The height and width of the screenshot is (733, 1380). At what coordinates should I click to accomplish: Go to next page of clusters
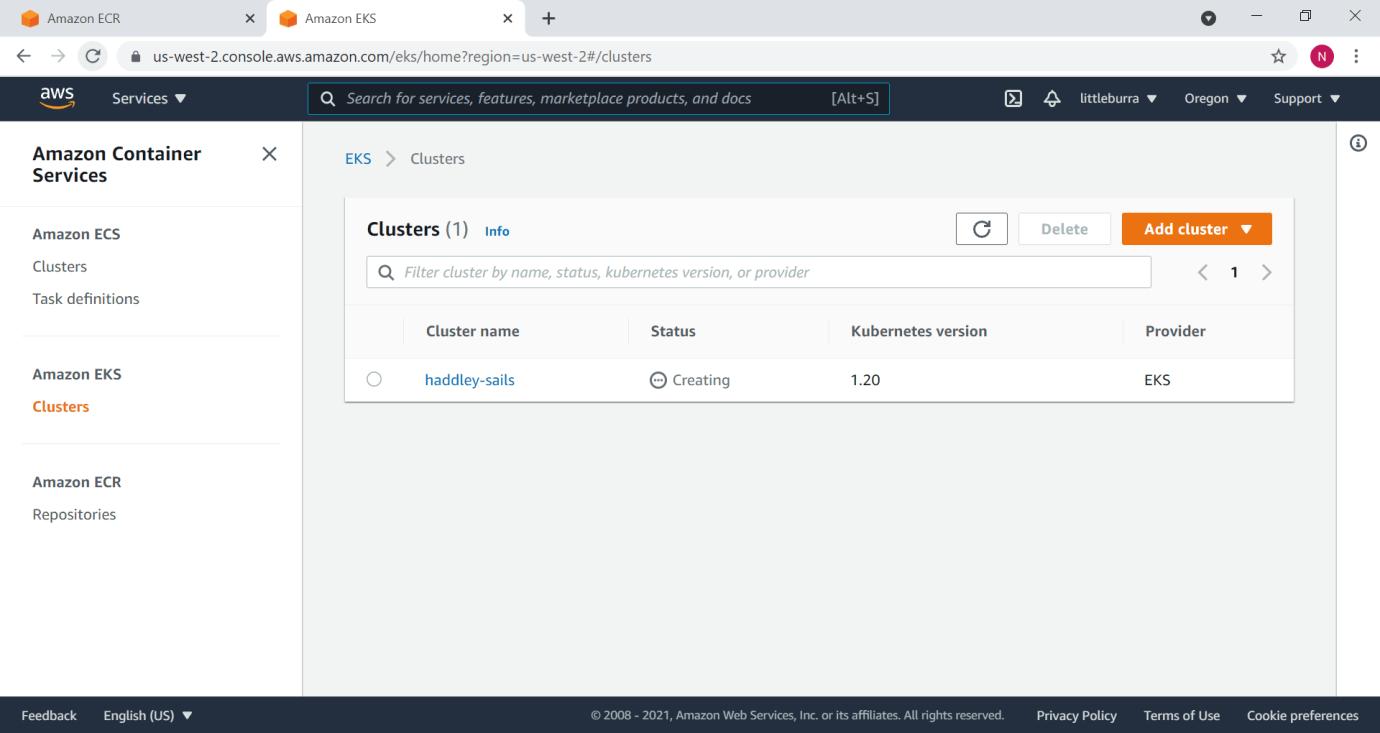click(1266, 272)
